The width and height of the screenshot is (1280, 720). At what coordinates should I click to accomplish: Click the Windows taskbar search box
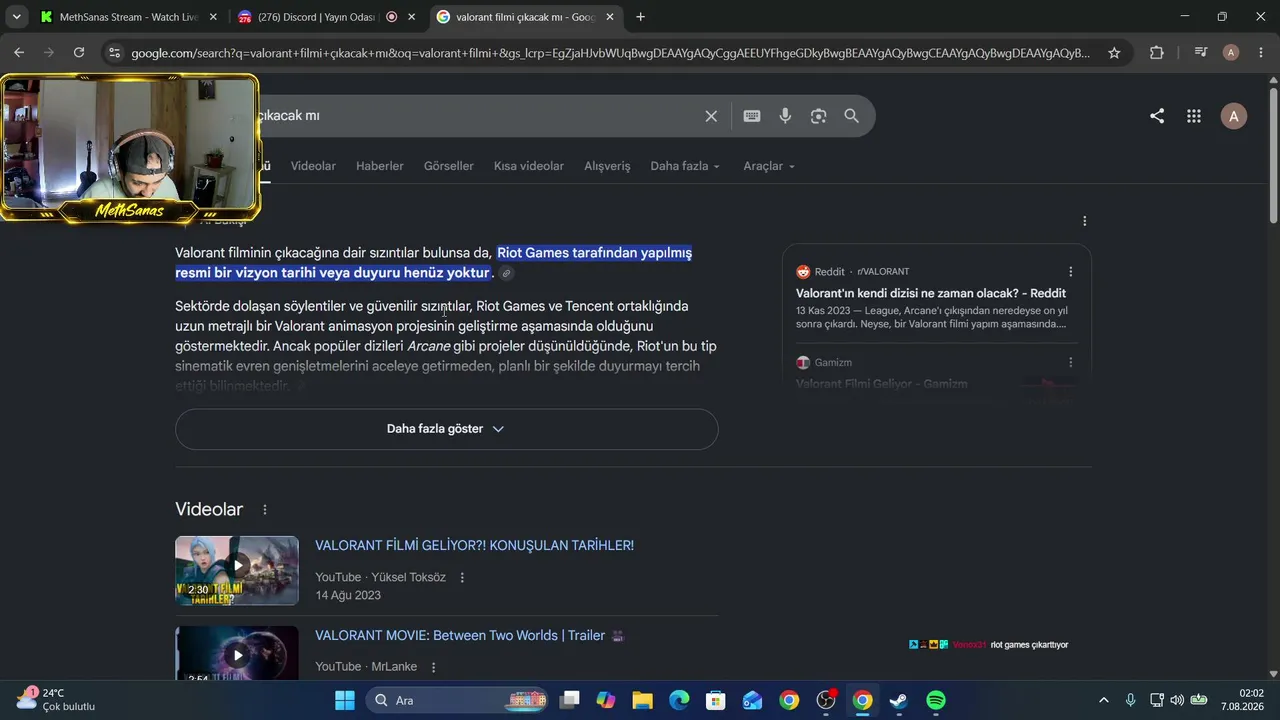pyautogui.click(x=455, y=700)
